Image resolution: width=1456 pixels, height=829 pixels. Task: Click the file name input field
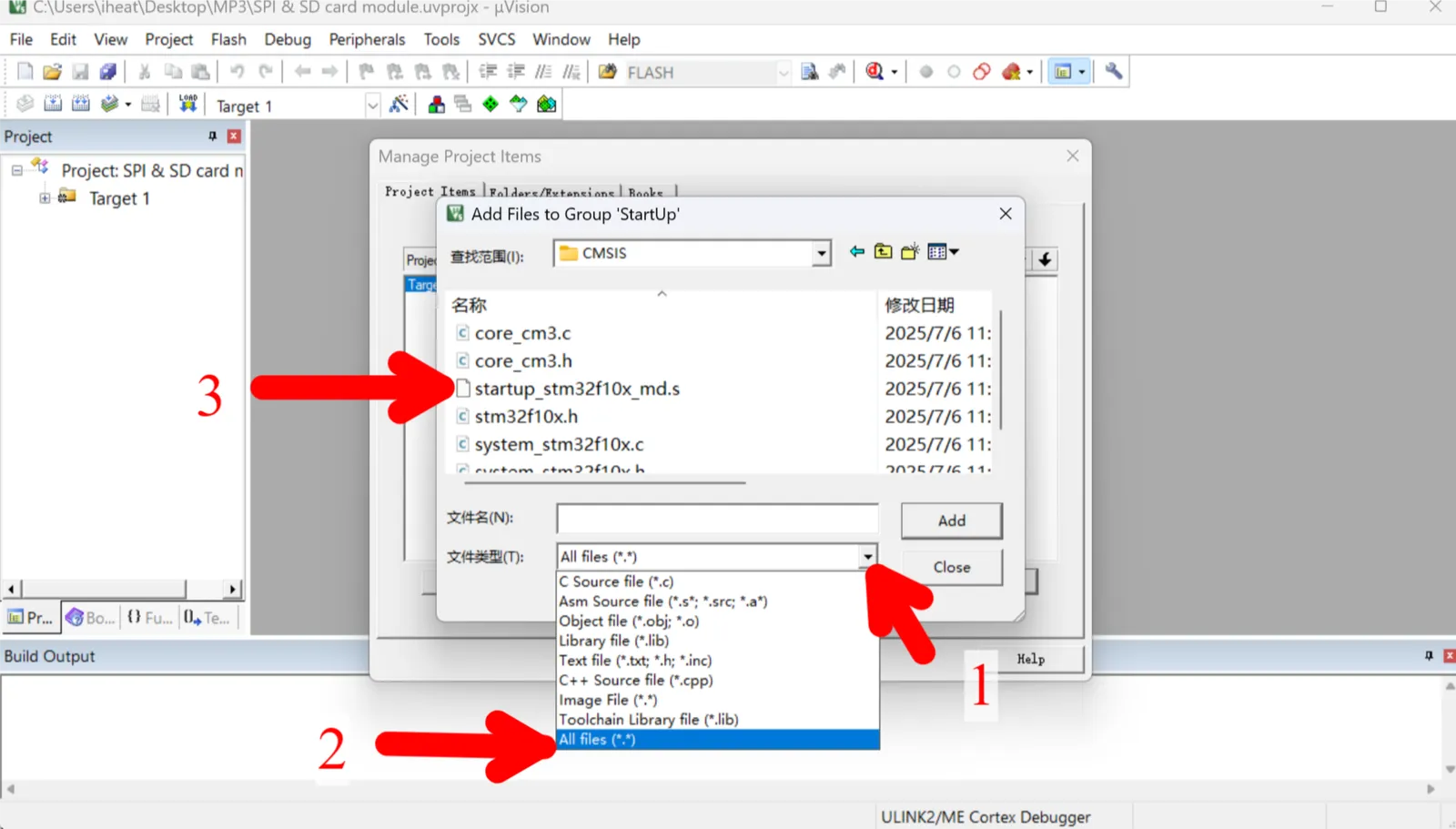(717, 518)
